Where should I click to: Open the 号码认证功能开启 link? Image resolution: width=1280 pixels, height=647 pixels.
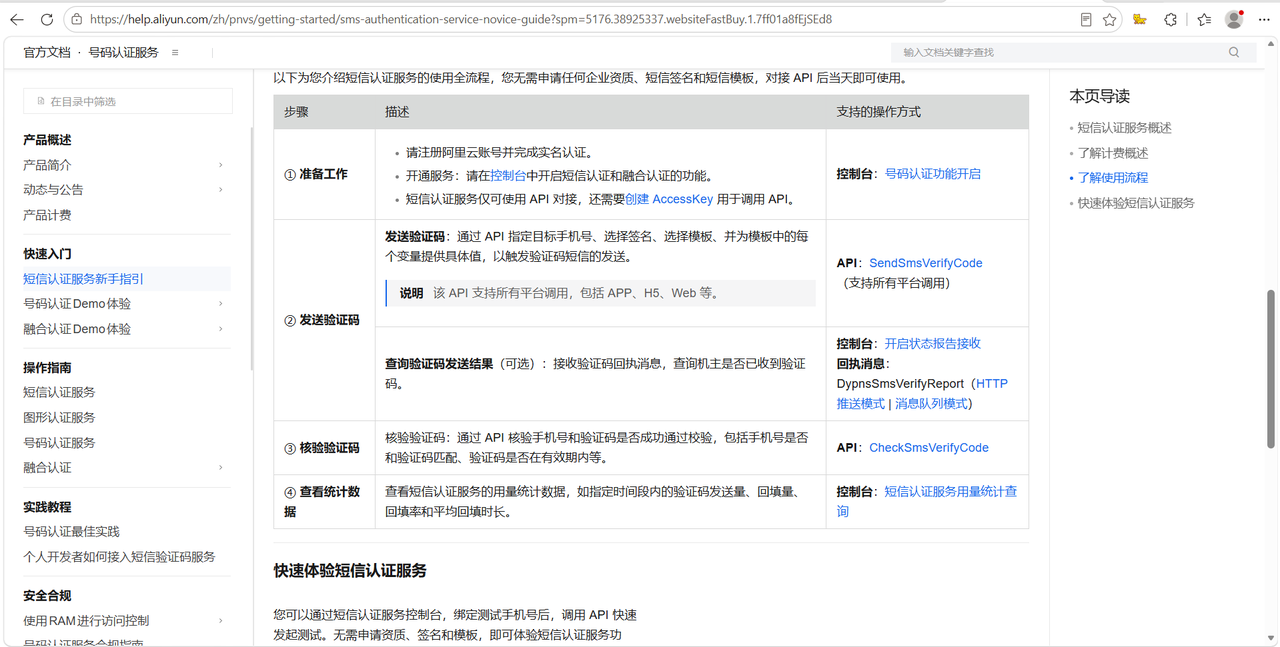click(933, 174)
